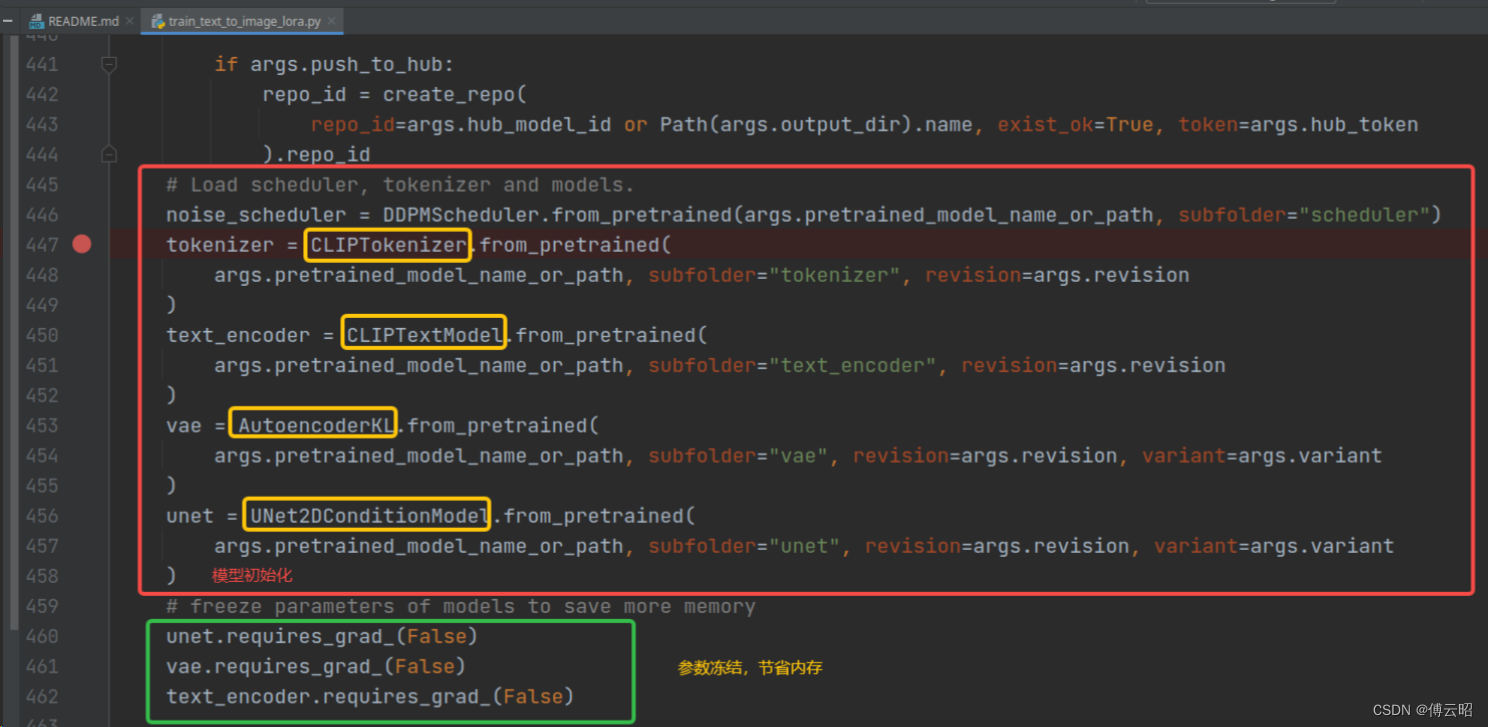Click the Python file icon on the active tab

(157, 20)
